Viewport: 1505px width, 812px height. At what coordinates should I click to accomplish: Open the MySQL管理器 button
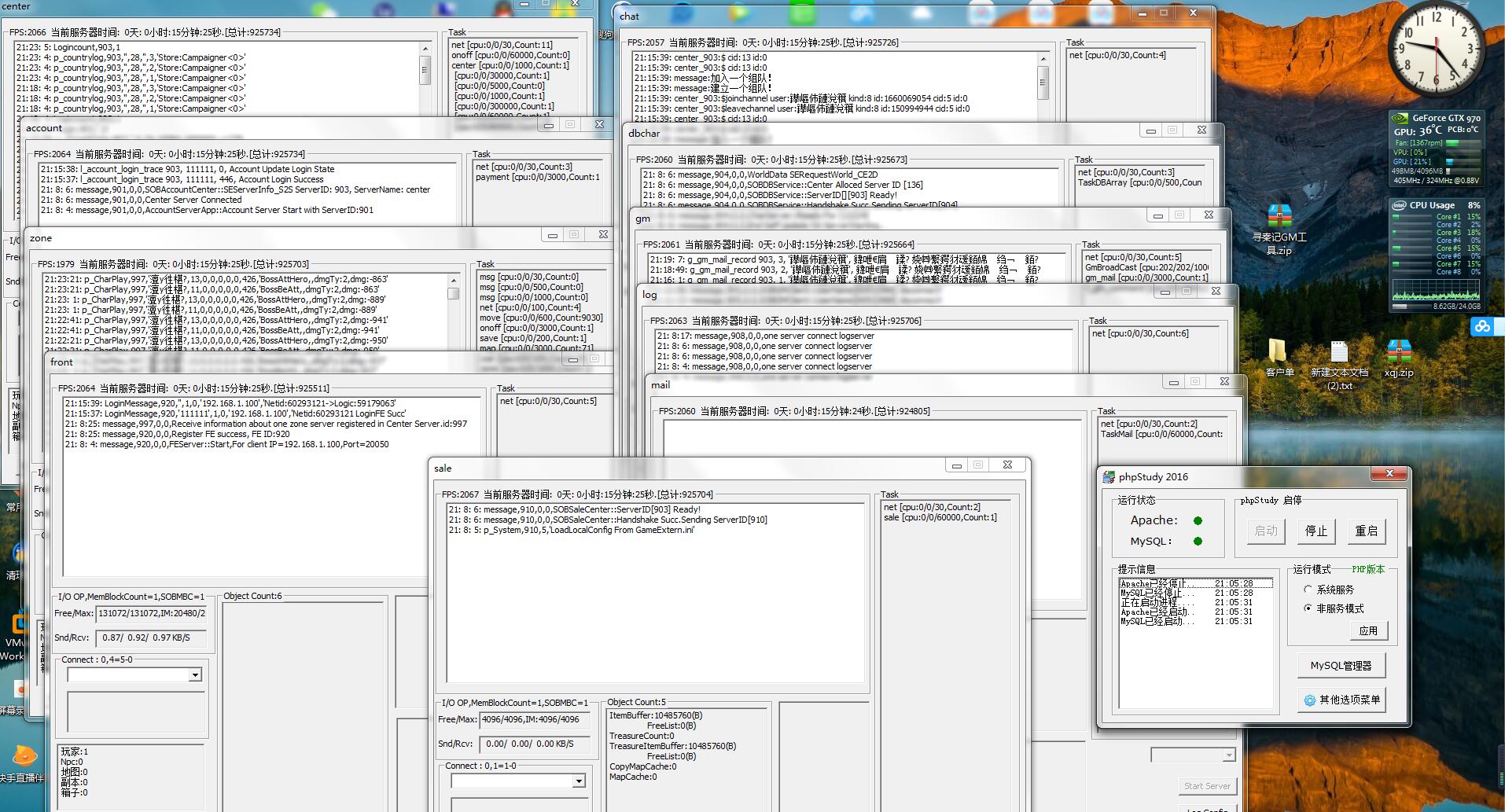click(1341, 666)
